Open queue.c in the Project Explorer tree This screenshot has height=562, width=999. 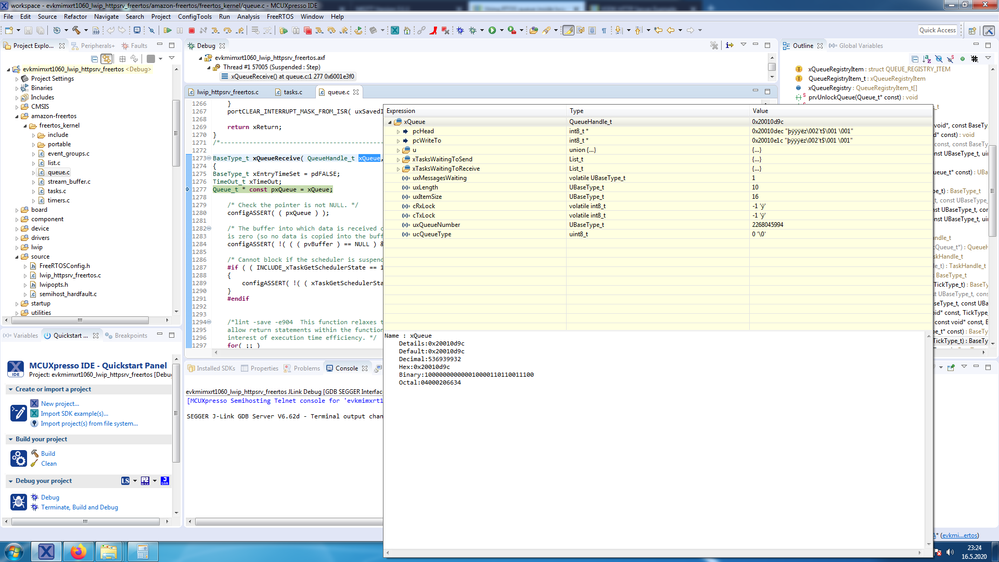[58, 172]
